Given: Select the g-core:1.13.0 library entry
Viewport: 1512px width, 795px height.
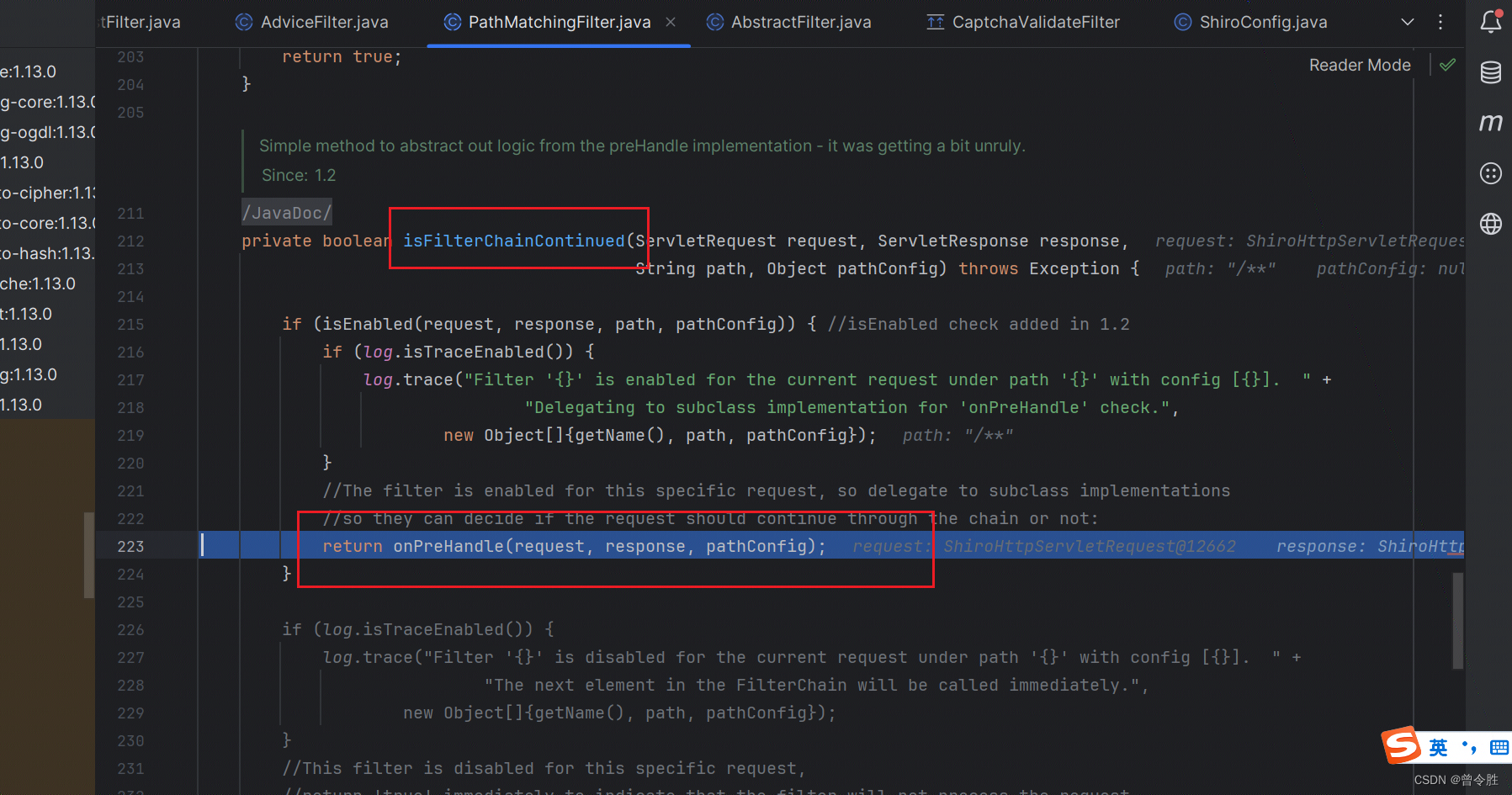Looking at the screenshot, I should [48, 102].
